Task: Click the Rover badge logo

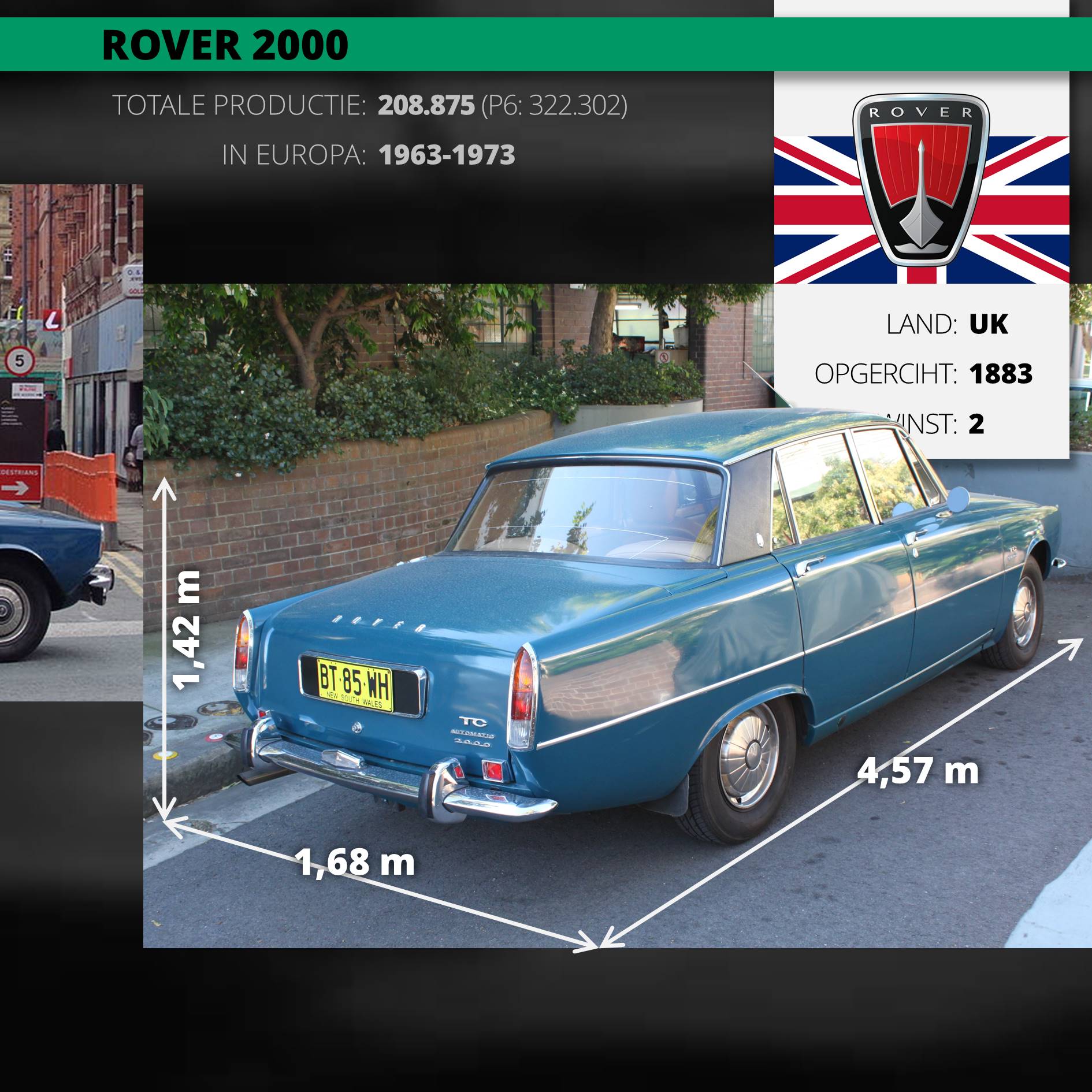Action: pos(921,180)
